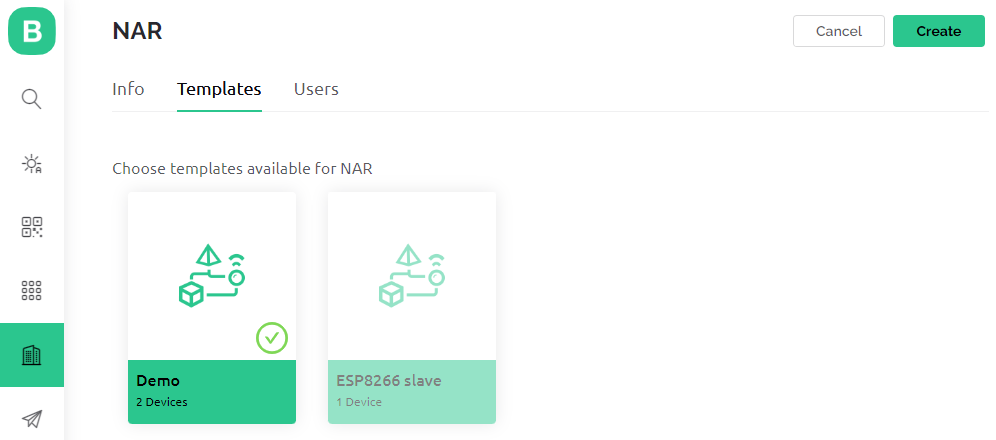The height and width of the screenshot is (440, 996).
Task: Select the Templates tab
Action: pyautogui.click(x=219, y=89)
